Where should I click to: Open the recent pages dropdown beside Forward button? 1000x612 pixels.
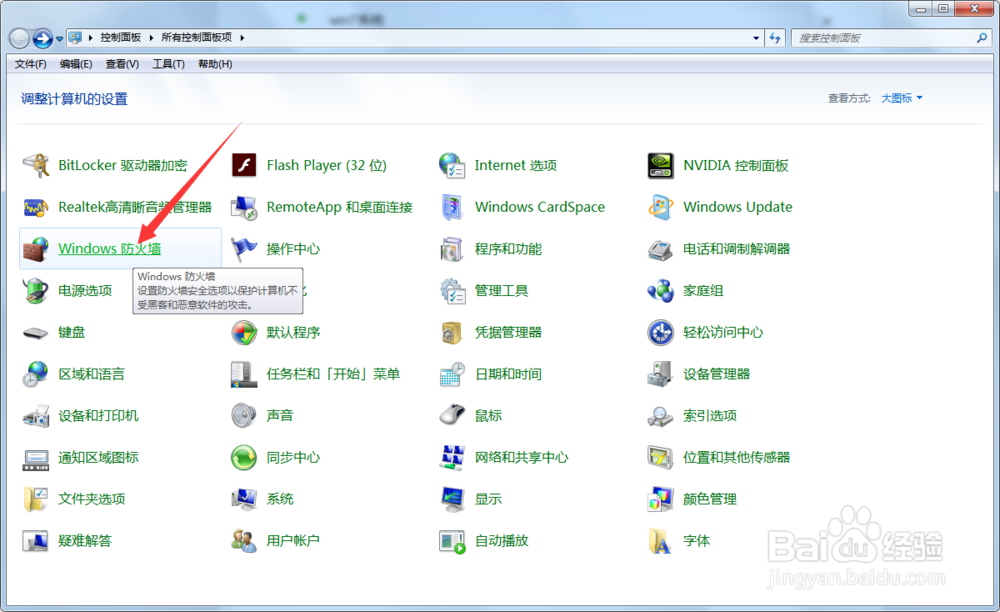(x=59, y=39)
